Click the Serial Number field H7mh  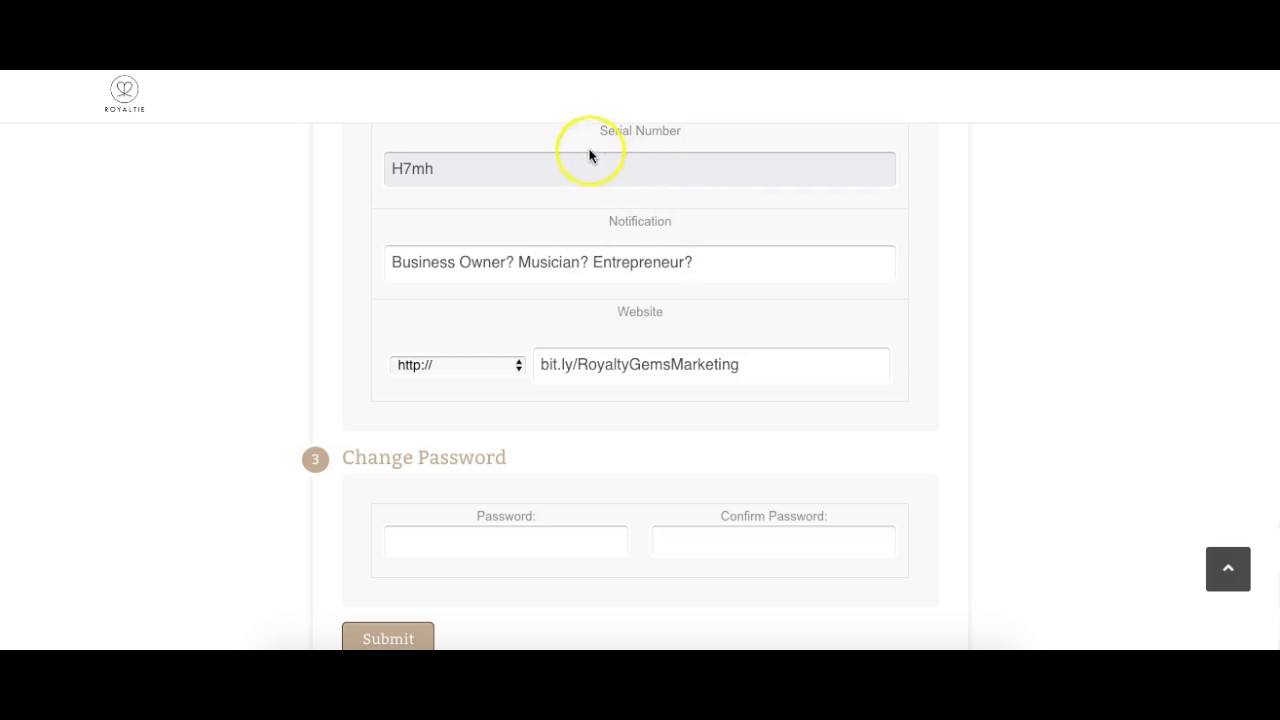click(640, 169)
